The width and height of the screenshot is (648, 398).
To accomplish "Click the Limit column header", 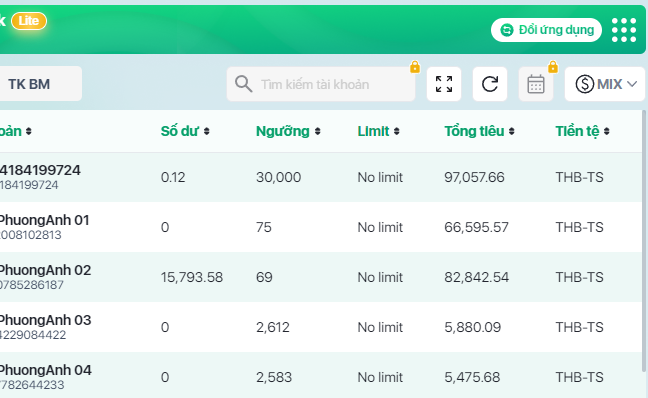I will [373, 131].
